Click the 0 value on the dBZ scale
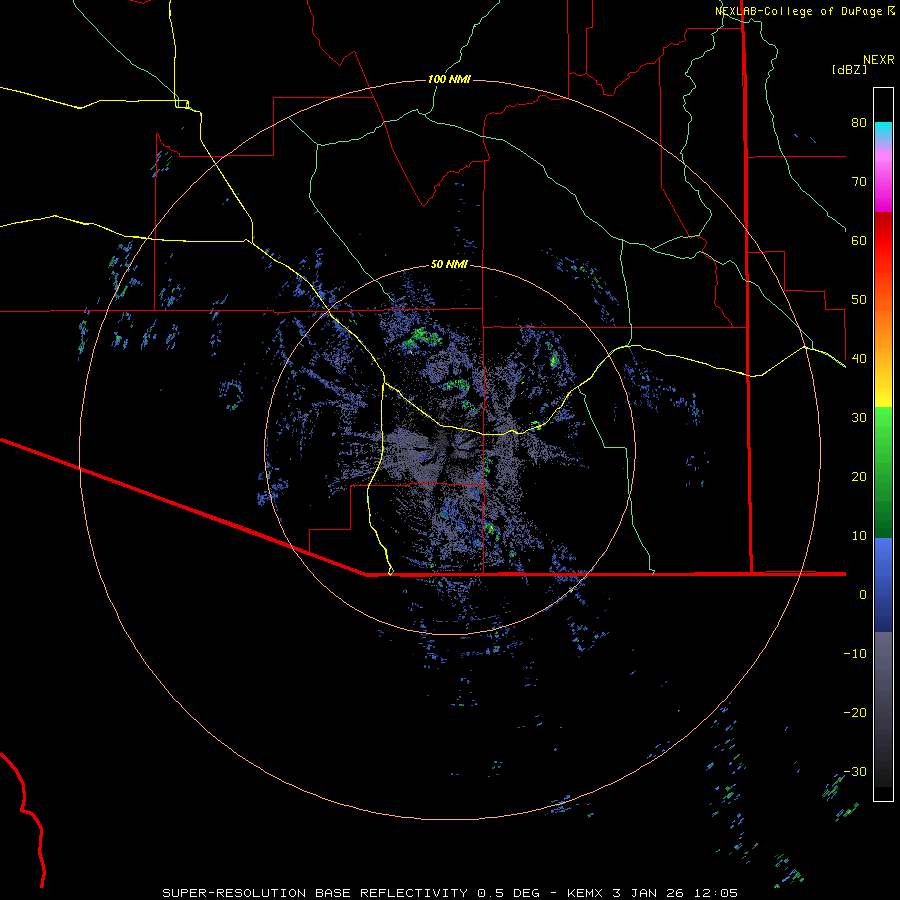This screenshot has width=900, height=900. tap(863, 595)
